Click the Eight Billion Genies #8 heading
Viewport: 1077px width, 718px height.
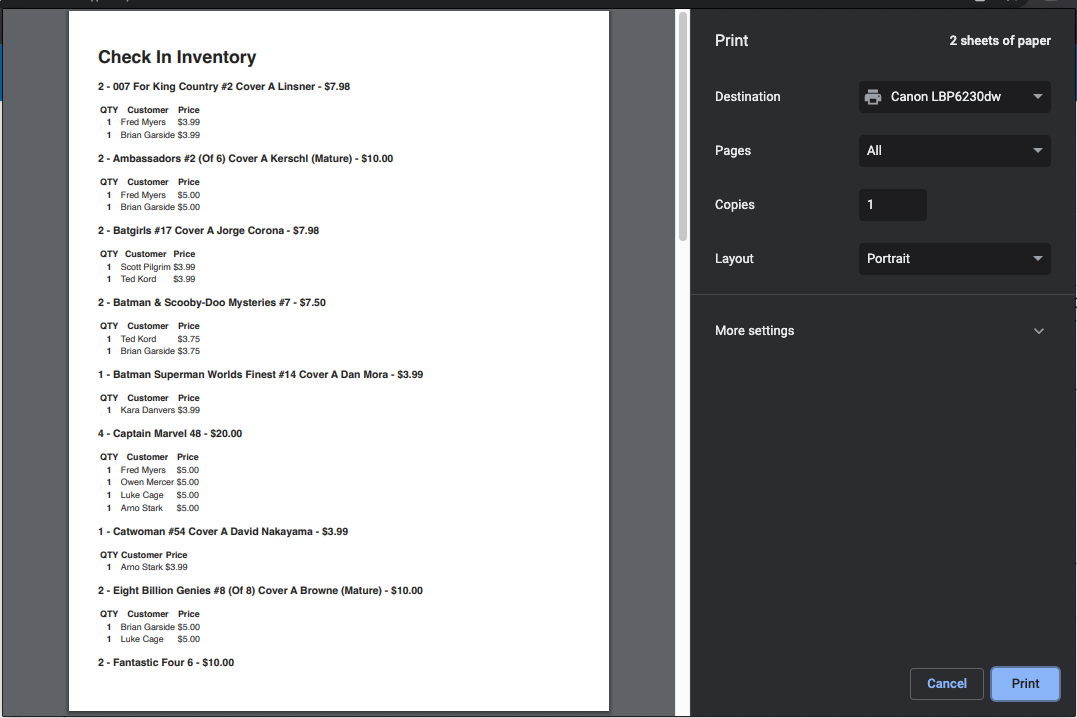[x=260, y=591]
